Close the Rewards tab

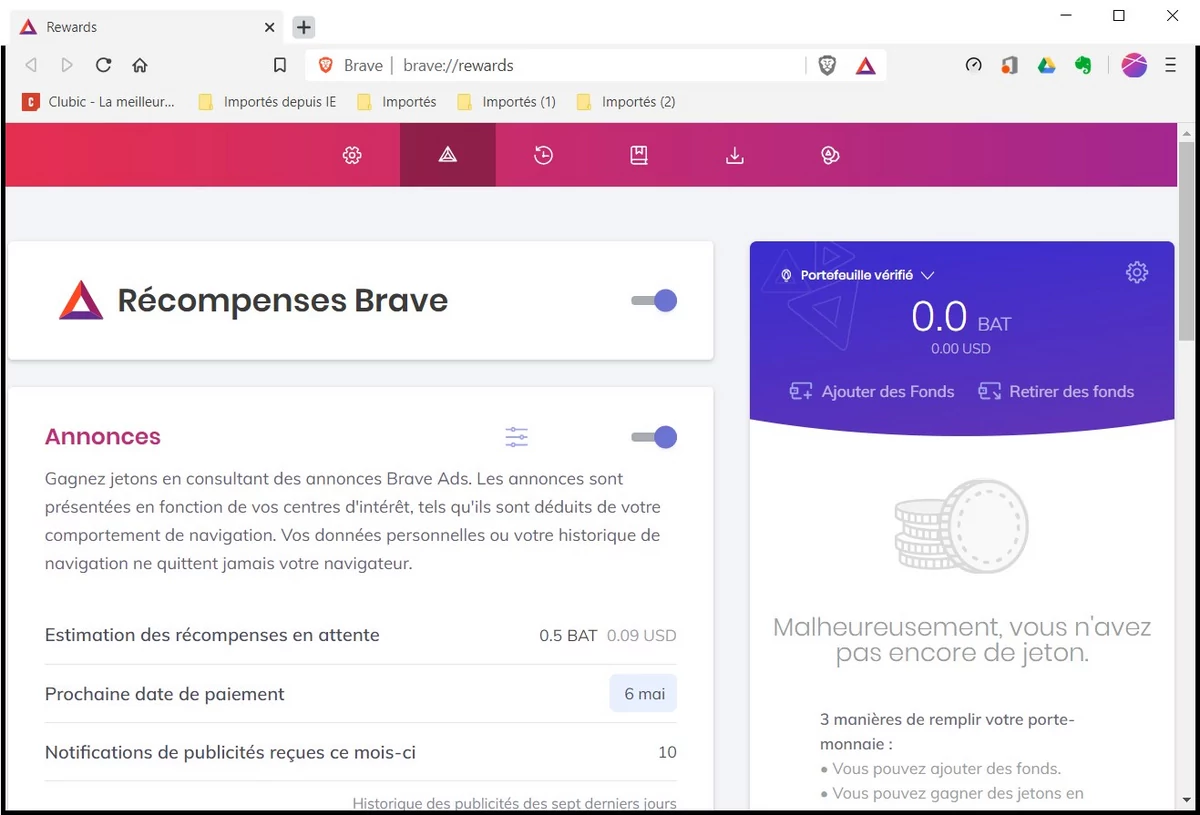click(269, 27)
